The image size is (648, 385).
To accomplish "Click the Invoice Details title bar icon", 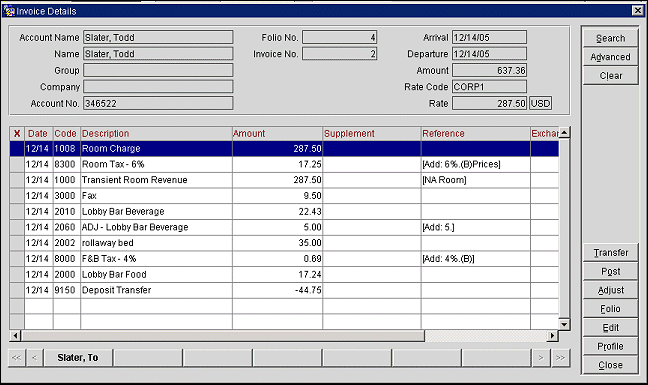I will [x=8, y=11].
